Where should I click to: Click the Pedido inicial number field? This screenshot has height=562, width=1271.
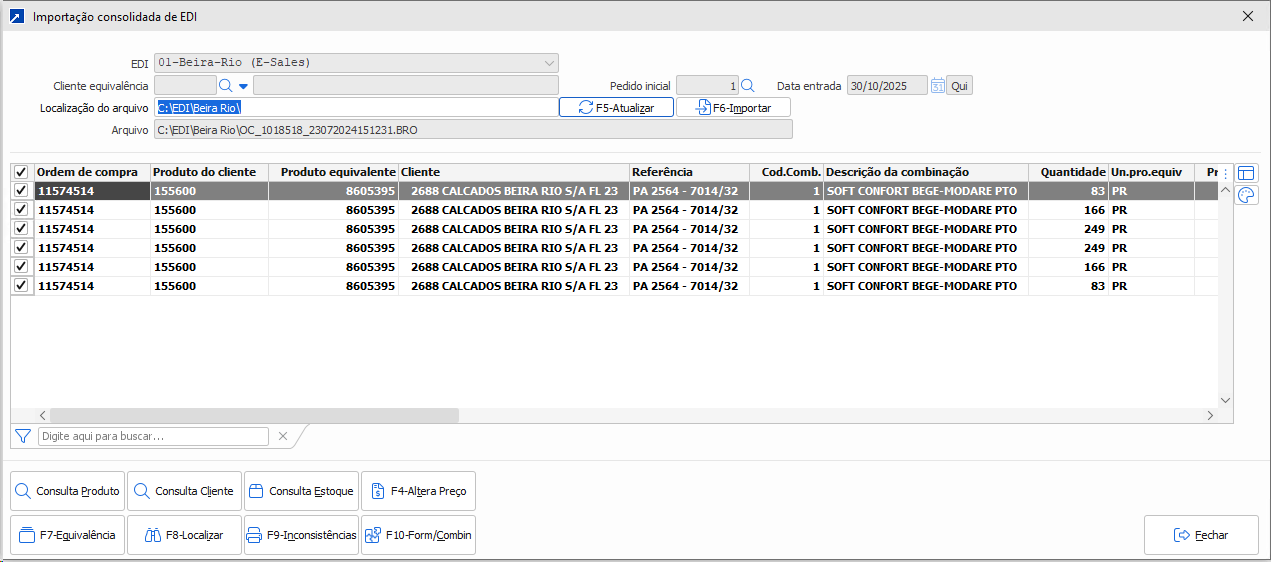pyautogui.click(x=708, y=86)
